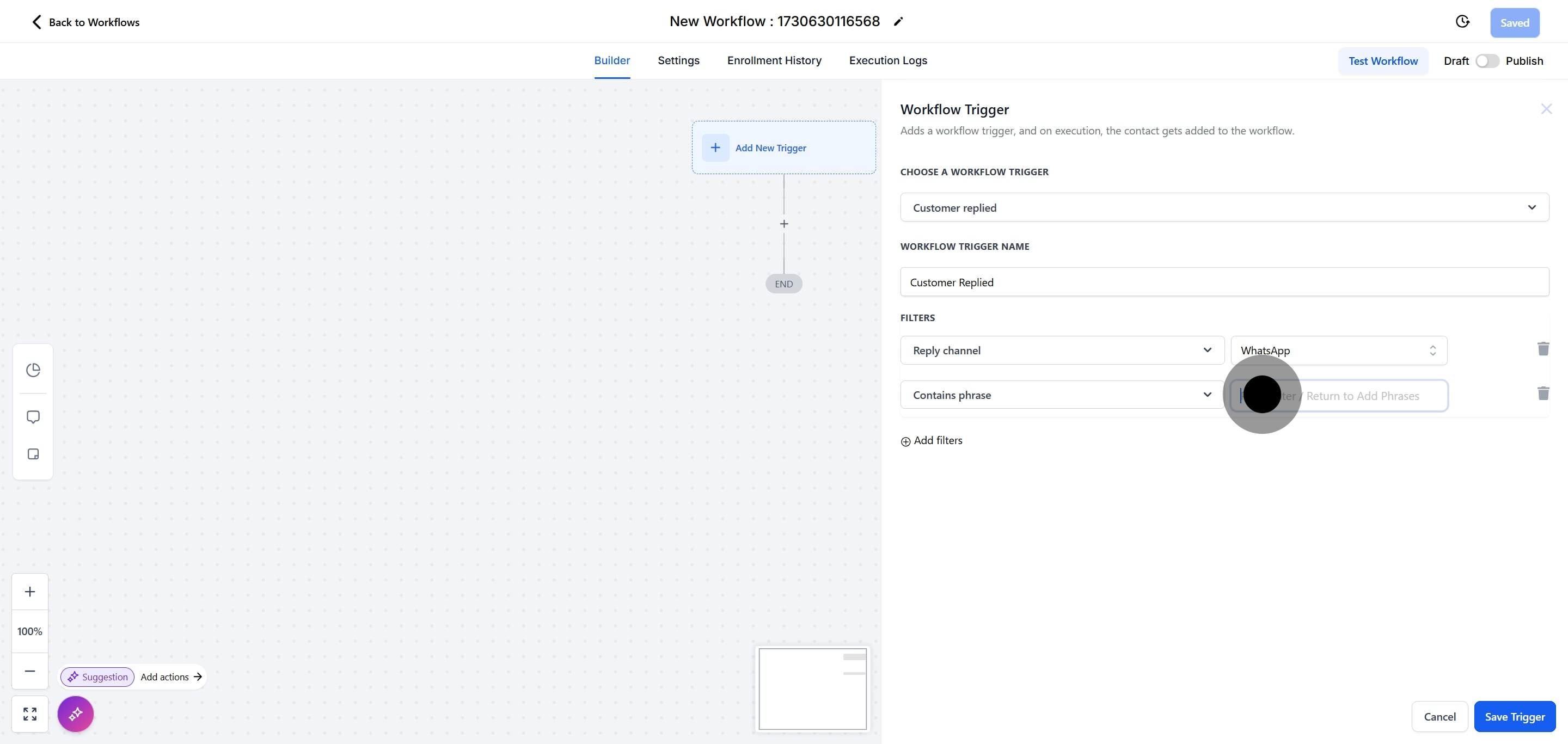1568x744 pixels.
Task: Zoom in on the canvas
Action: point(30,591)
